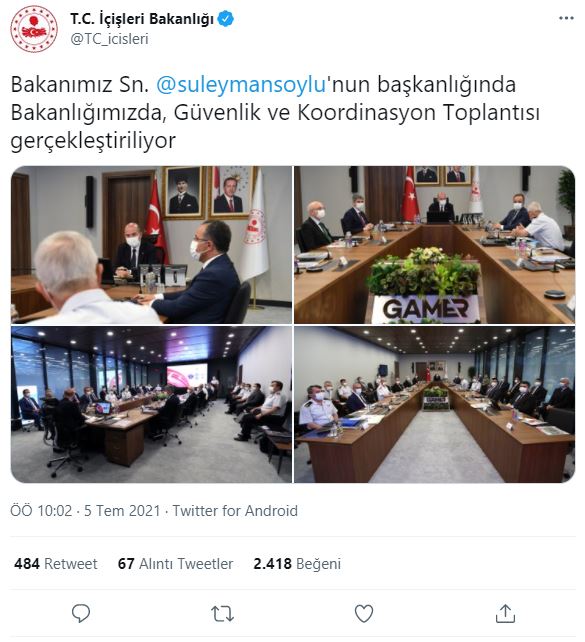Click the blue verified badge
The height and width of the screenshot is (642, 585).
pyautogui.click(x=226, y=19)
